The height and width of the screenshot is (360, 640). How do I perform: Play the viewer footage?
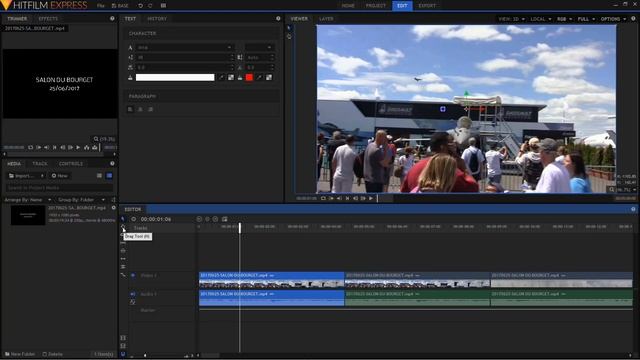(371, 198)
